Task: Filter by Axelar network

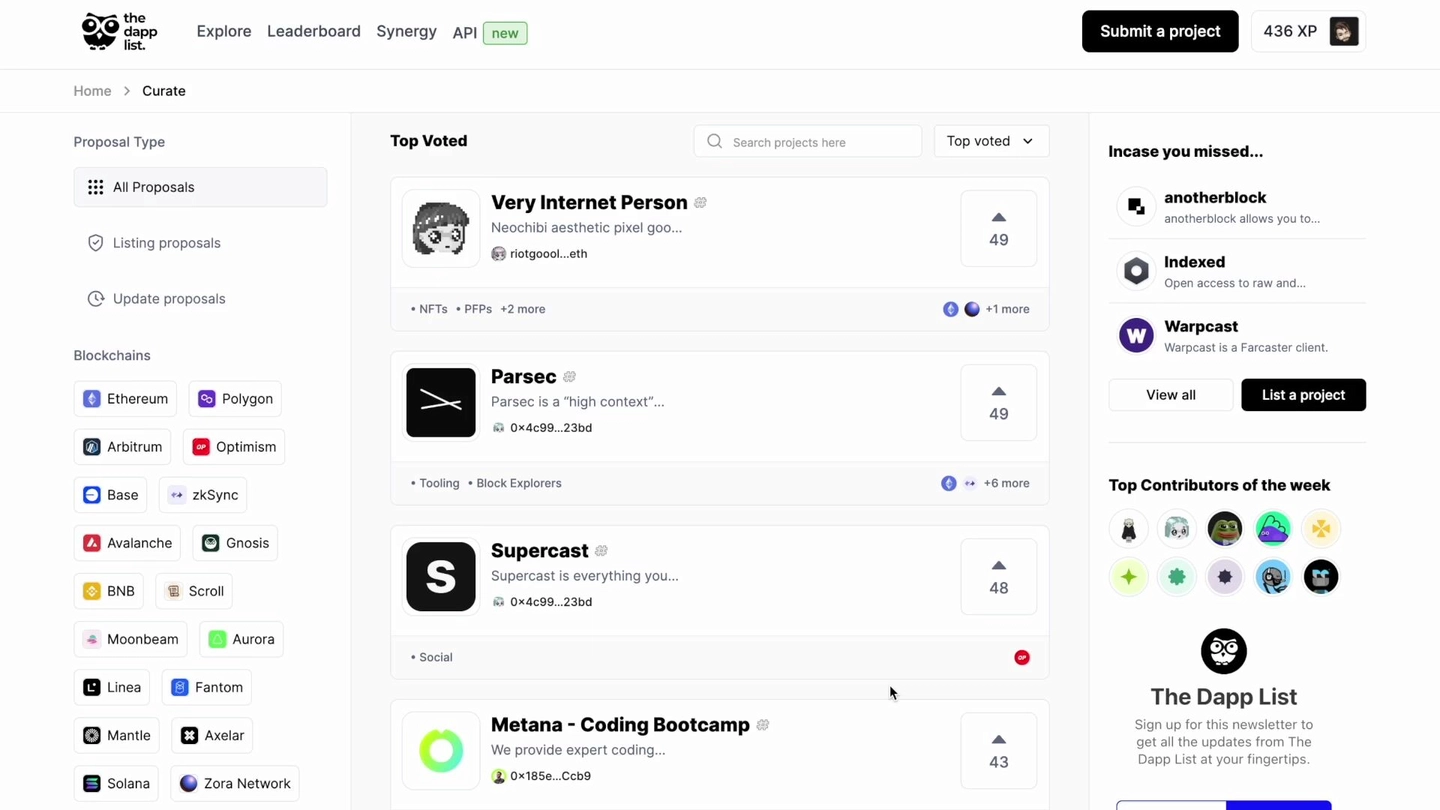Action: coord(212,735)
